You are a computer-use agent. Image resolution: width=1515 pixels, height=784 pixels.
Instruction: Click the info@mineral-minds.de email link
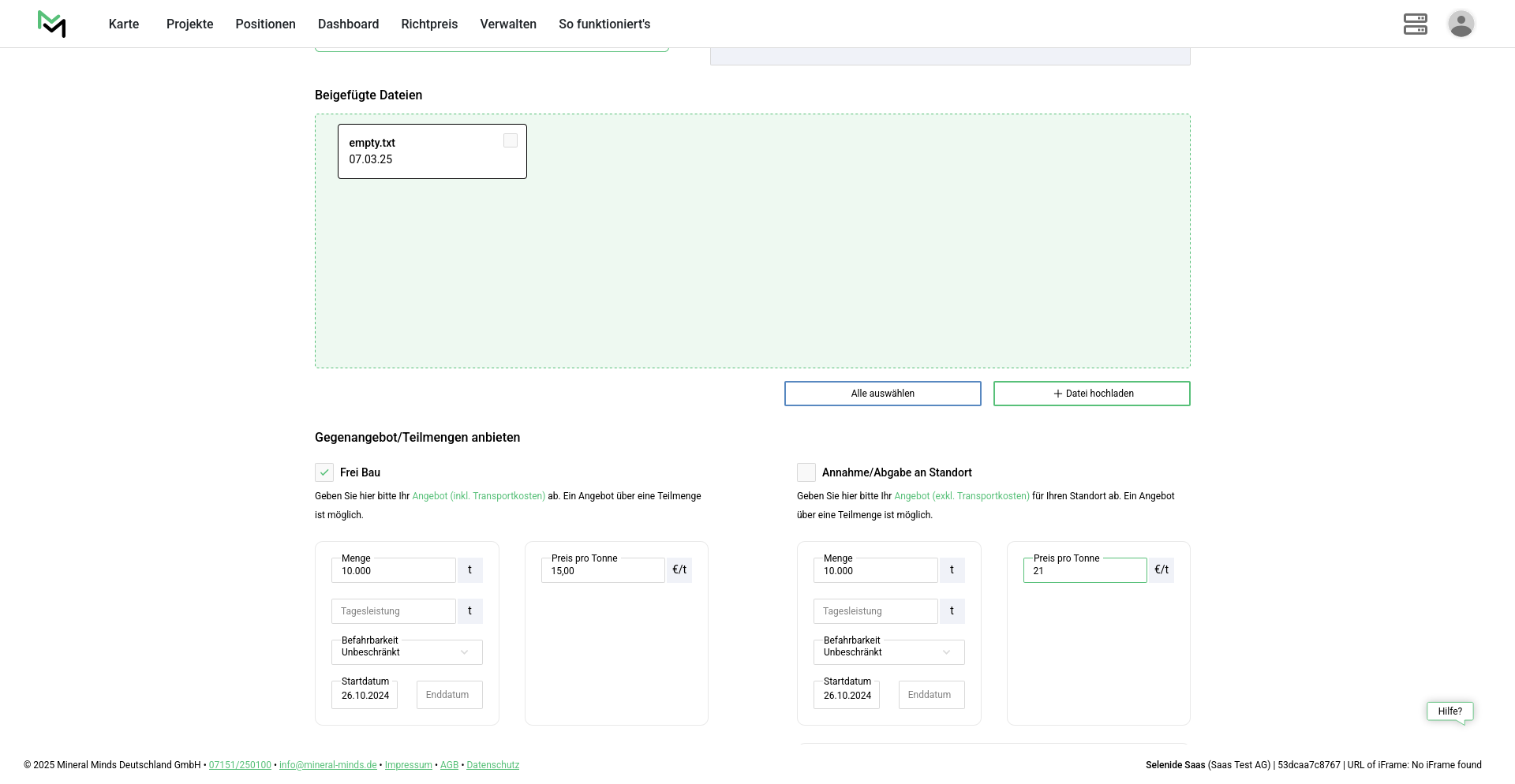pyautogui.click(x=327, y=765)
